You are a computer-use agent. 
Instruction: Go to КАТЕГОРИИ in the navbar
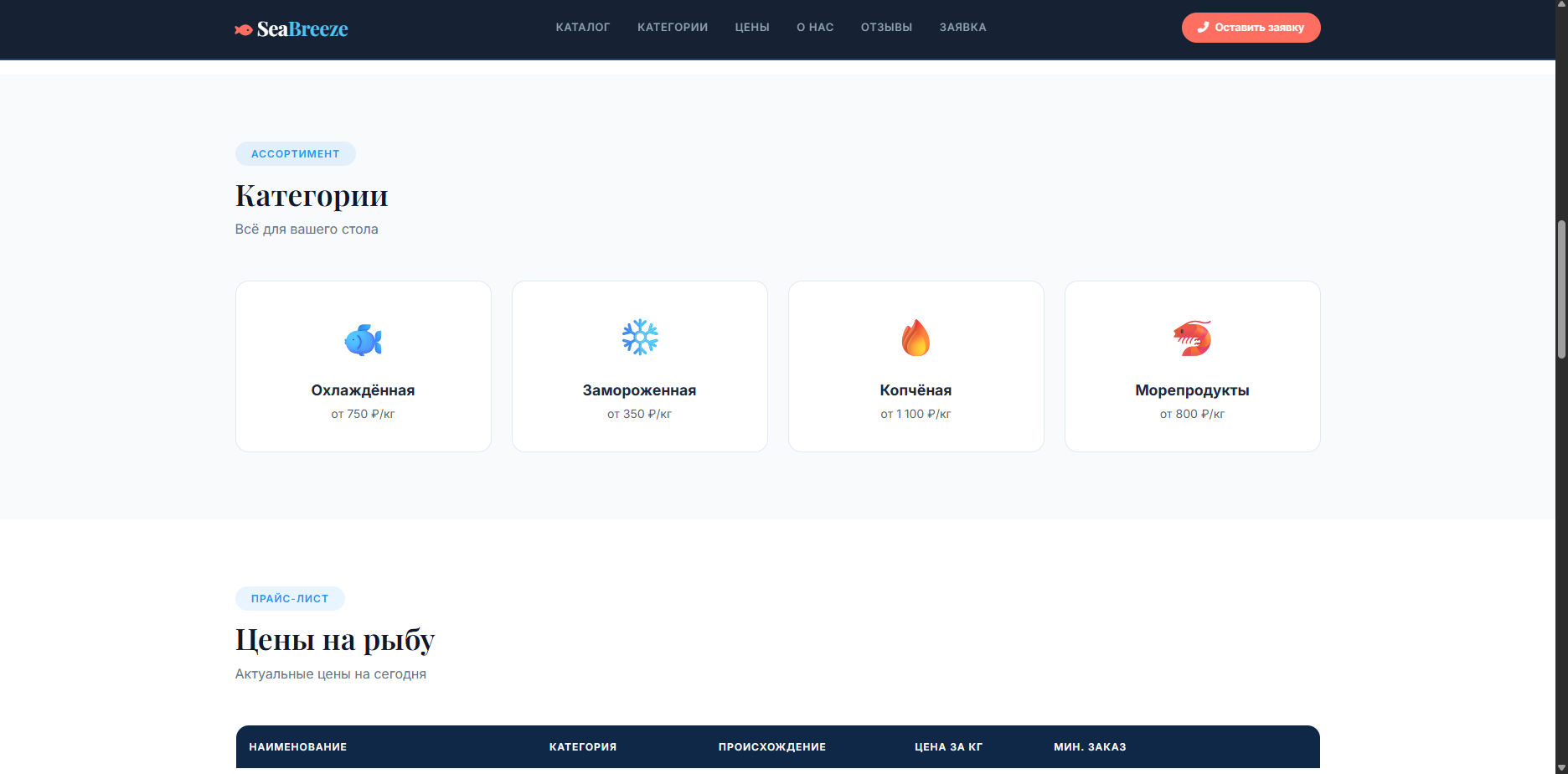673,28
